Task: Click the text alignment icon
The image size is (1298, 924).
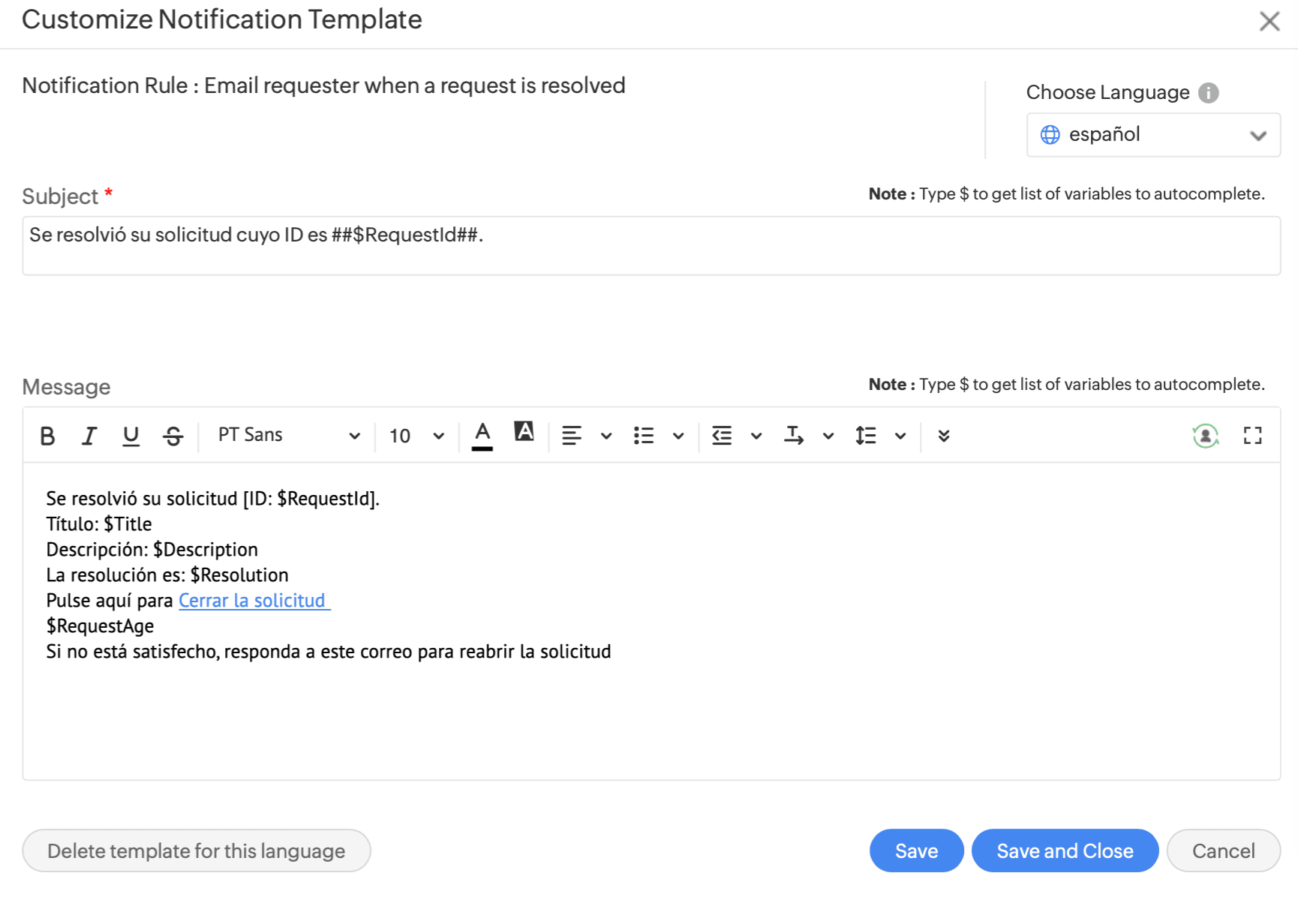Action: (x=572, y=436)
